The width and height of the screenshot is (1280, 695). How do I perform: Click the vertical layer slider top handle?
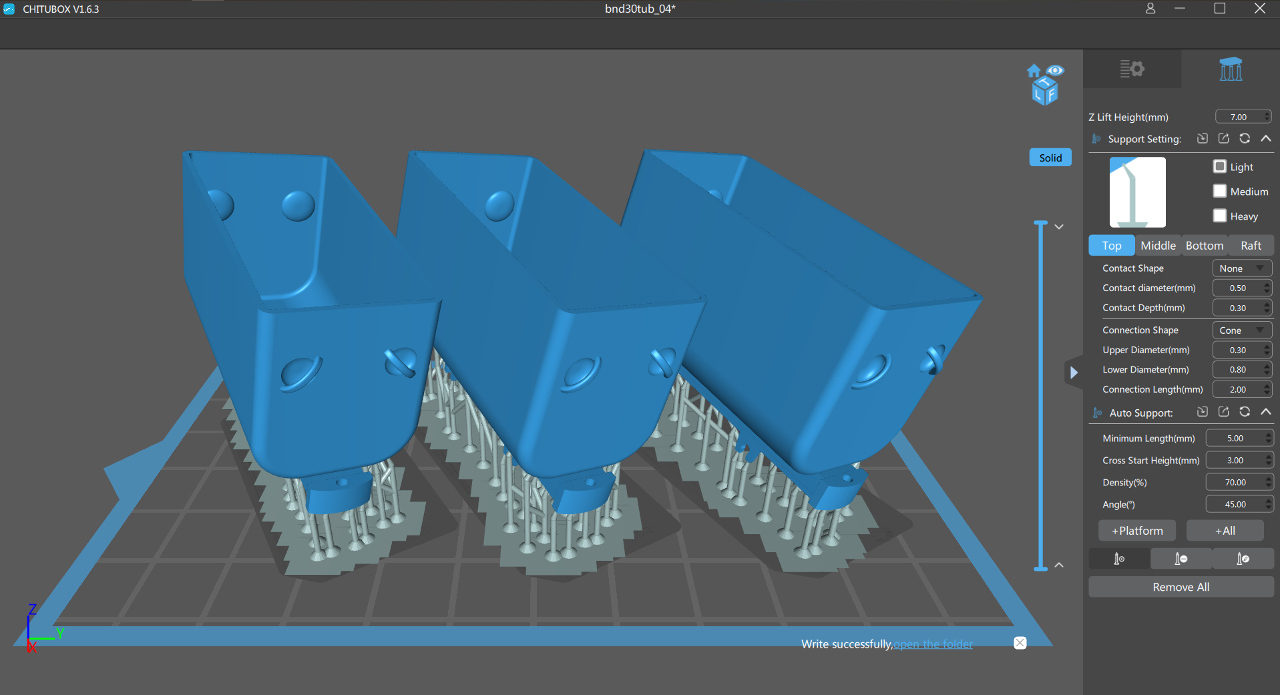pyautogui.click(x=1041, y=223)
